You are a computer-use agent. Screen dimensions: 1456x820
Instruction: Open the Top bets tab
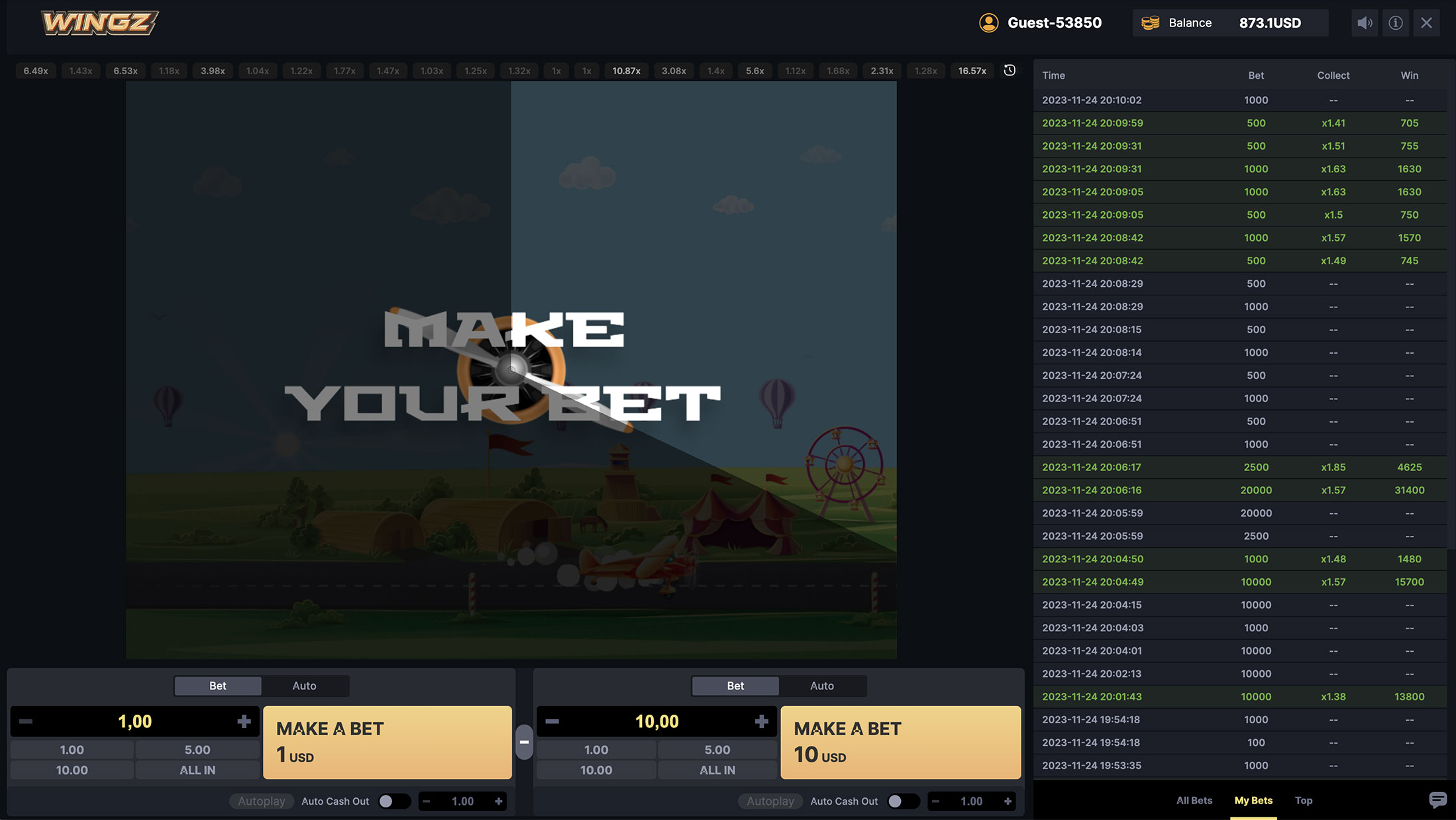(1303, 800)
